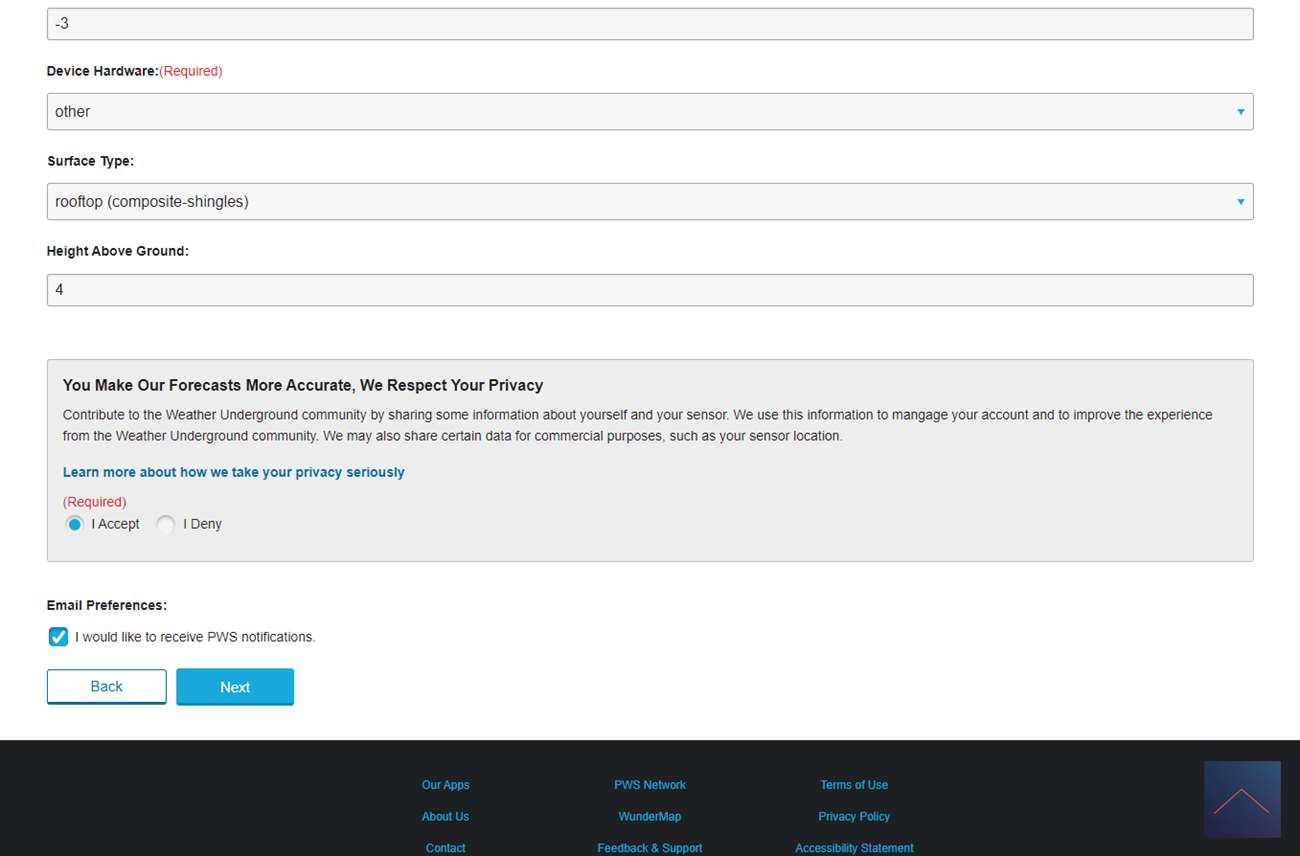Visit the PWS Network link
This screenshot has height=856, width=1300.
[x=649, y=785]
